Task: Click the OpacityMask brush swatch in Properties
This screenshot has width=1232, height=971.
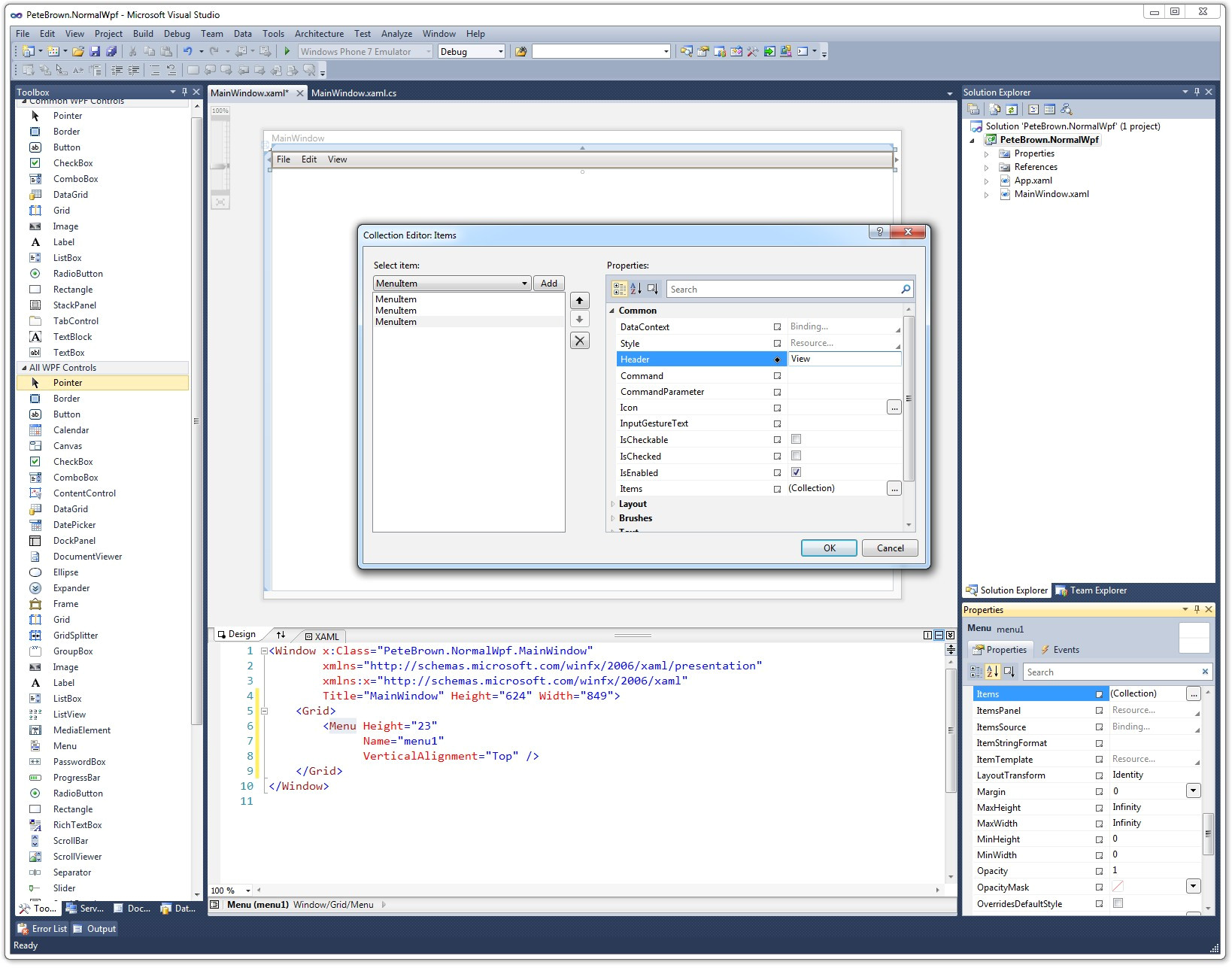Action: coord(1118,887)
